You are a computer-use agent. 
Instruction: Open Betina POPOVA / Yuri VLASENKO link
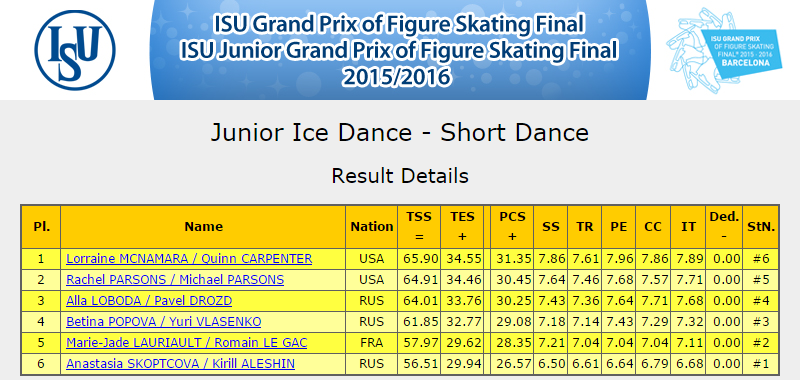tap(164, 321)
